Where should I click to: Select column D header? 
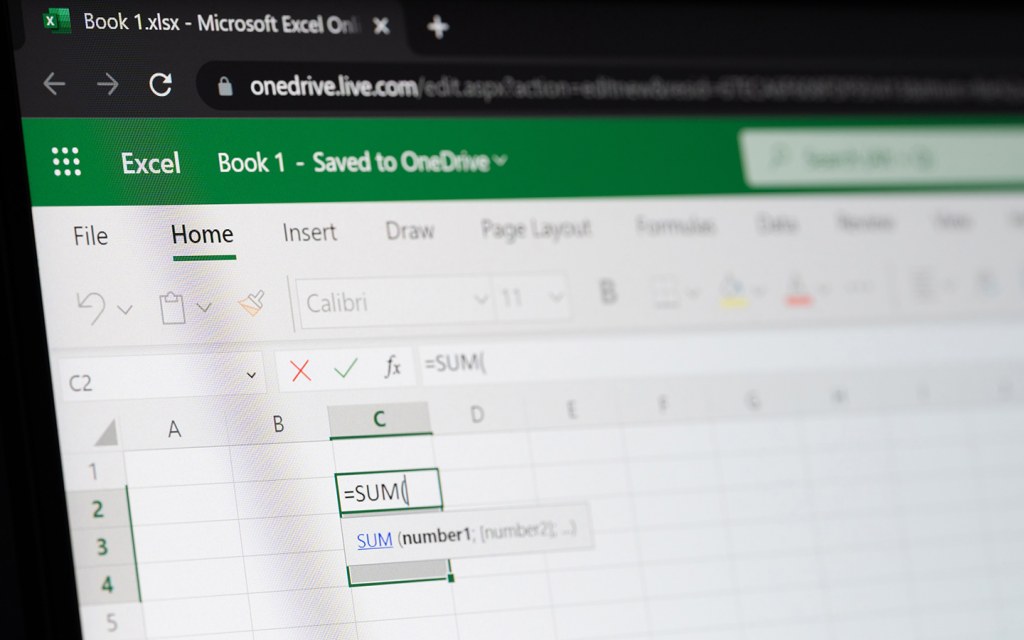pos(477,414)
